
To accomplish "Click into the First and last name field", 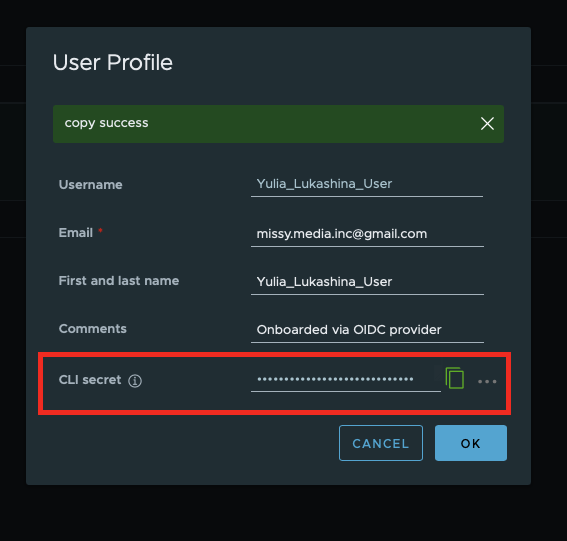I will point(367,282).
